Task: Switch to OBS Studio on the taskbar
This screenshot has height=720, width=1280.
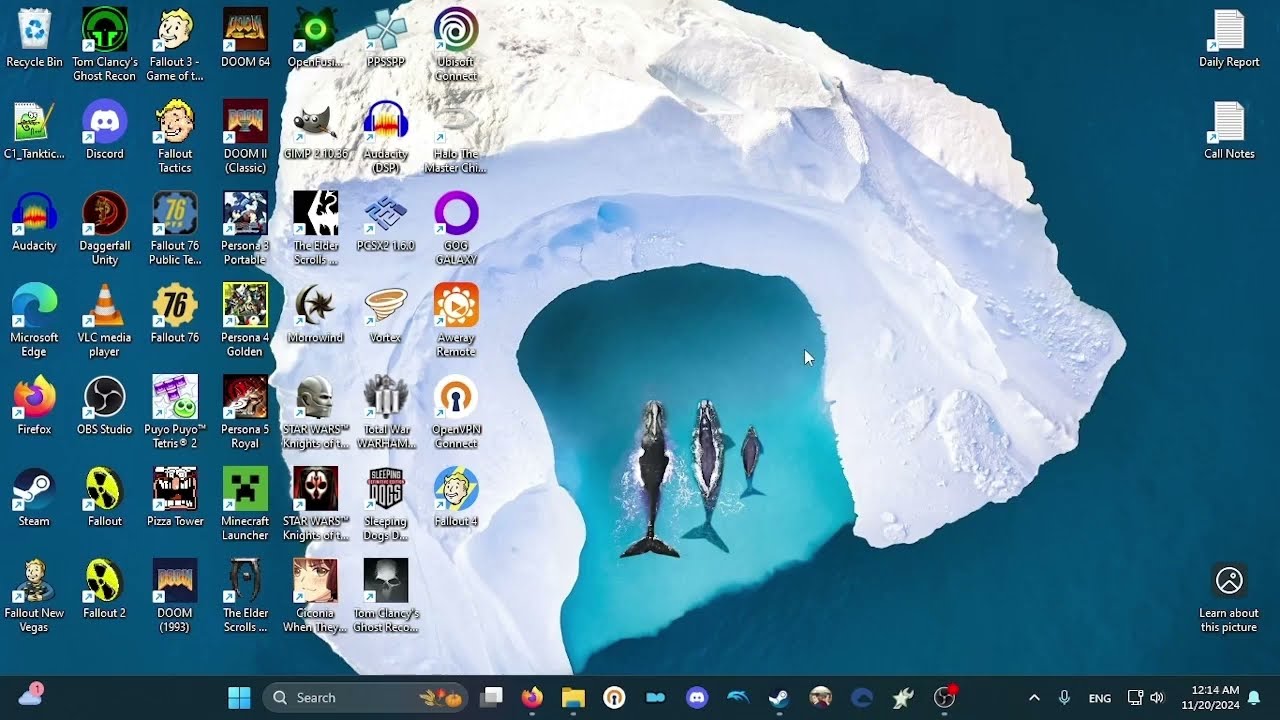Action: click(x=944, y=698)
